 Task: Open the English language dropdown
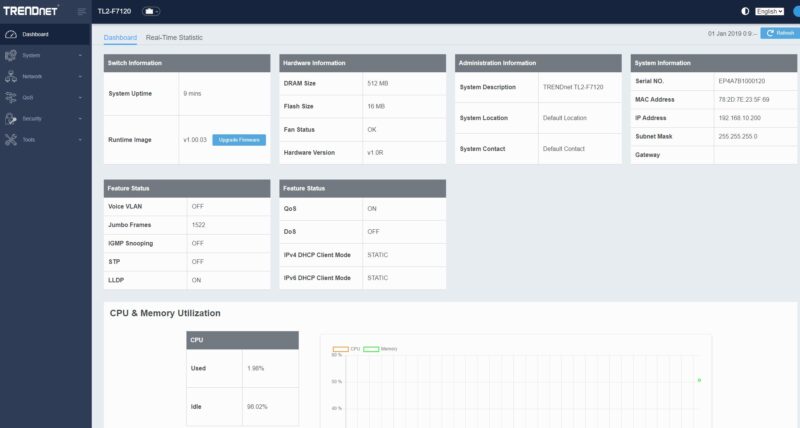pyautogui.click(x=769, y=11)
